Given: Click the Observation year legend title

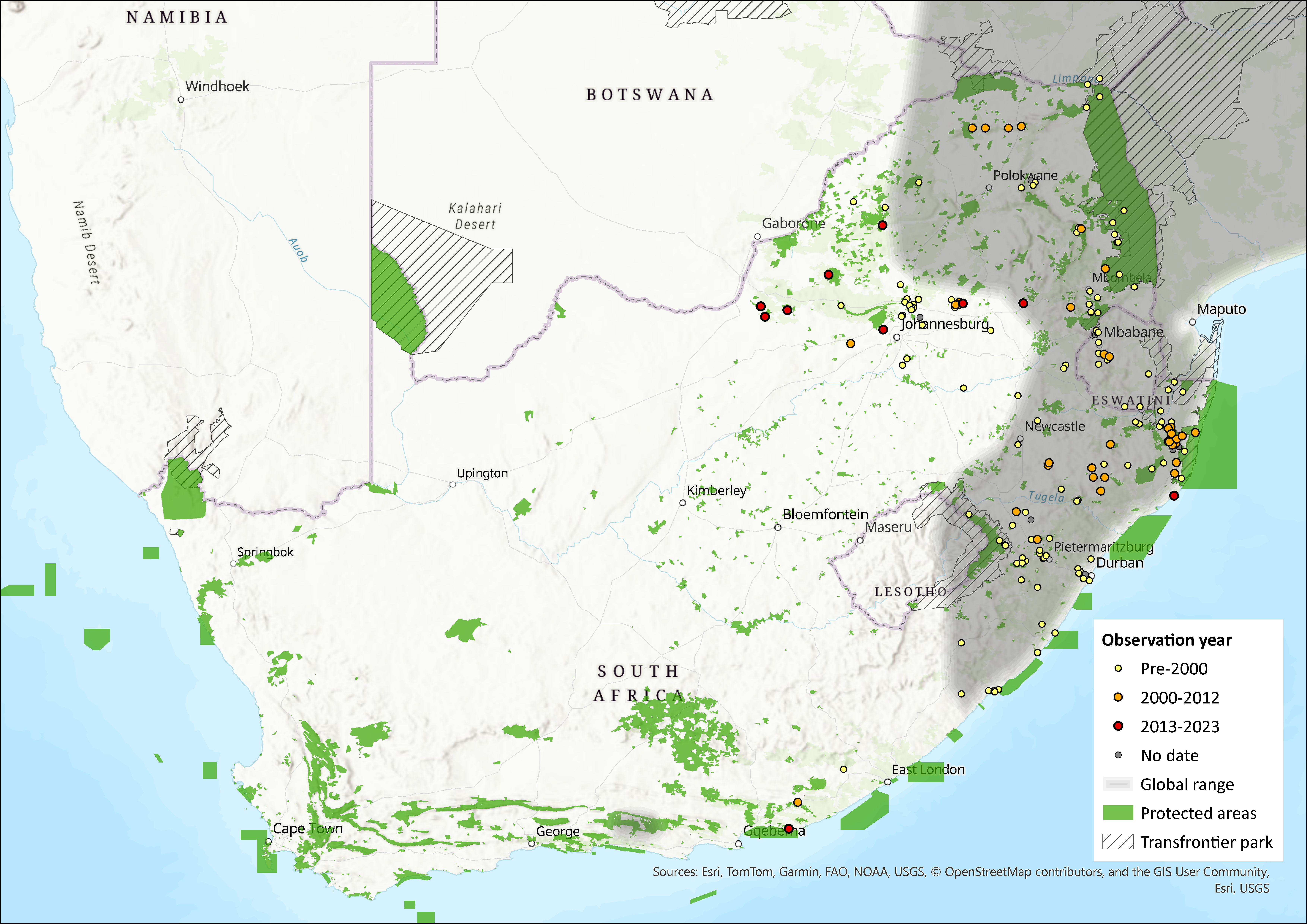Looking at the screenshot, I should pos(1166,640).
